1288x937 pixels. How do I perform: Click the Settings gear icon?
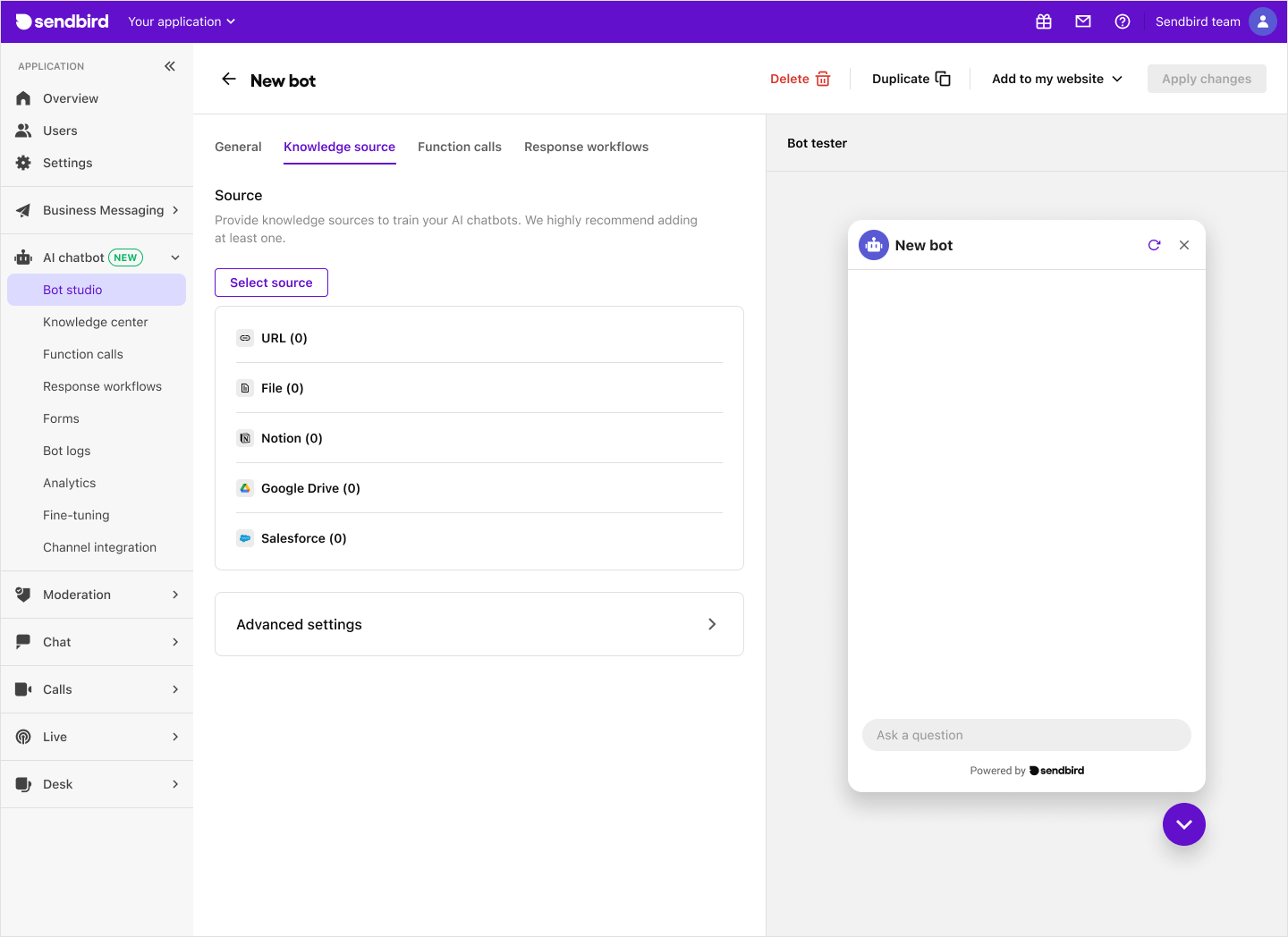23,163
